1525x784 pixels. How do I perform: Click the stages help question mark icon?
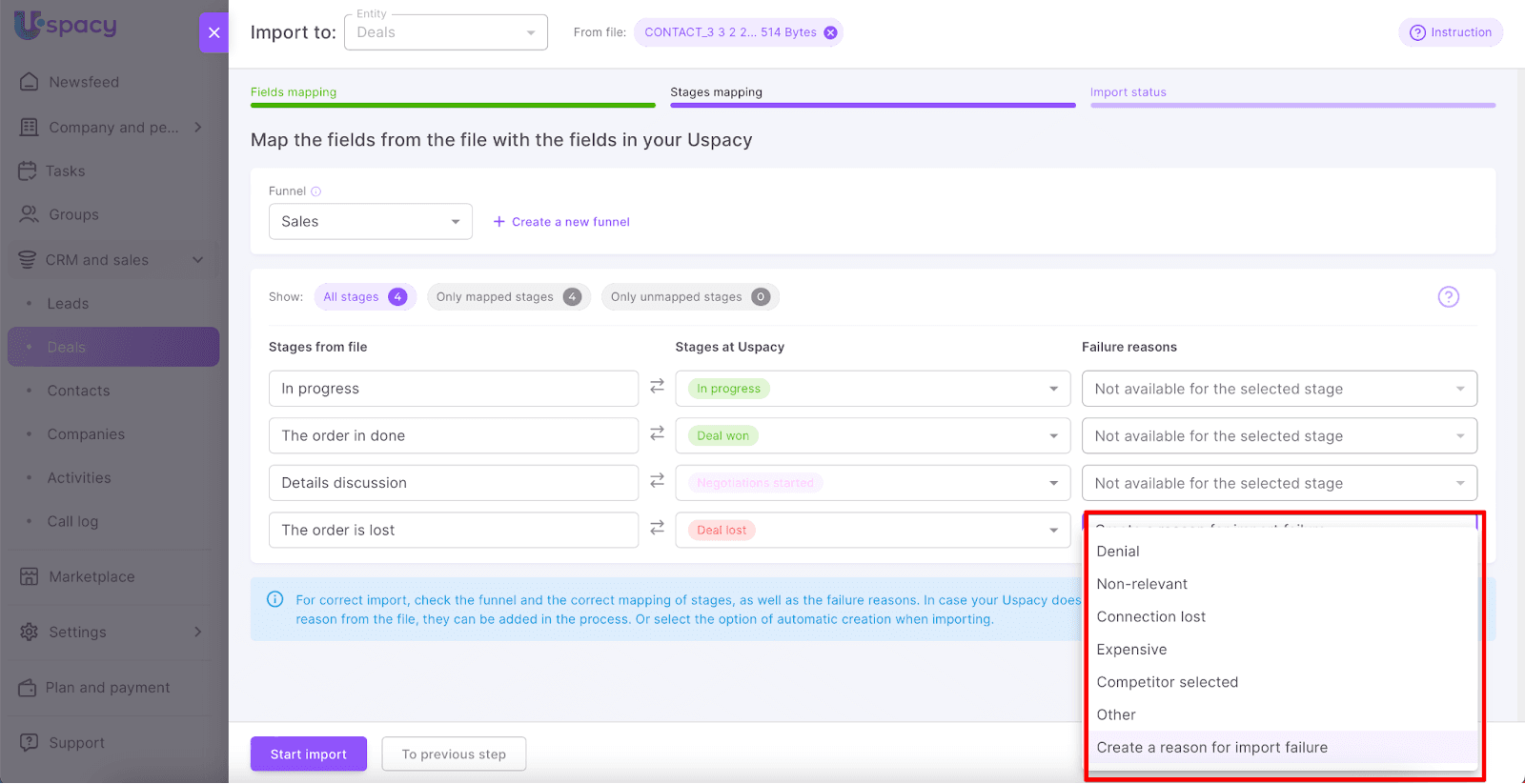tap(1448, 297)
